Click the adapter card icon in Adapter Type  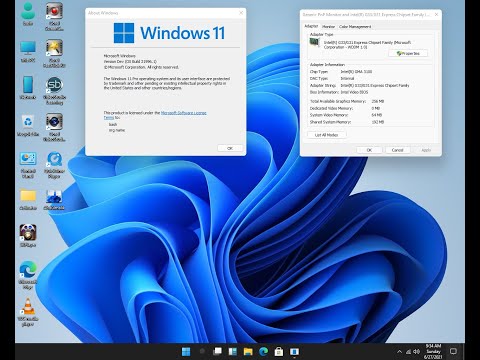(x=314, y=43)
